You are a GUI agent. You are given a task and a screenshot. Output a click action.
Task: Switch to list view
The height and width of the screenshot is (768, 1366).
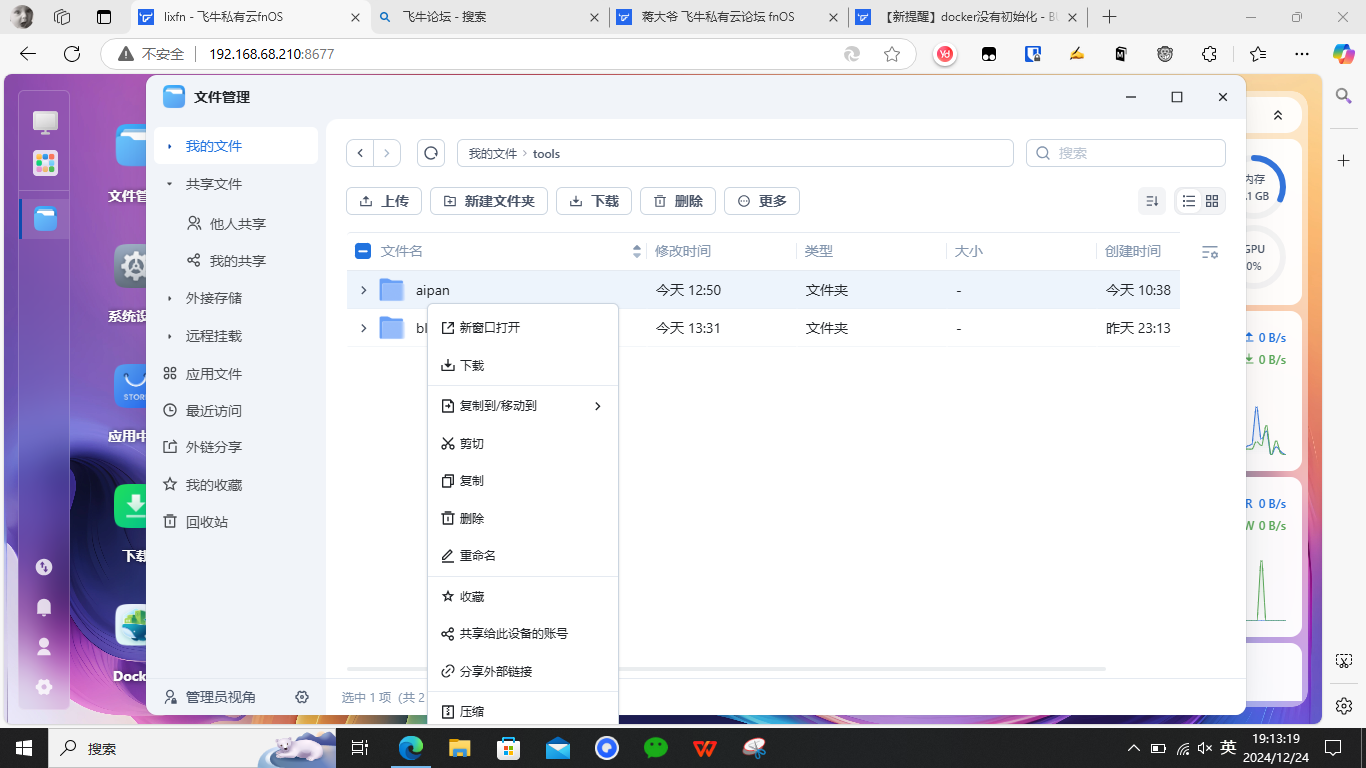coord(1188,201)
